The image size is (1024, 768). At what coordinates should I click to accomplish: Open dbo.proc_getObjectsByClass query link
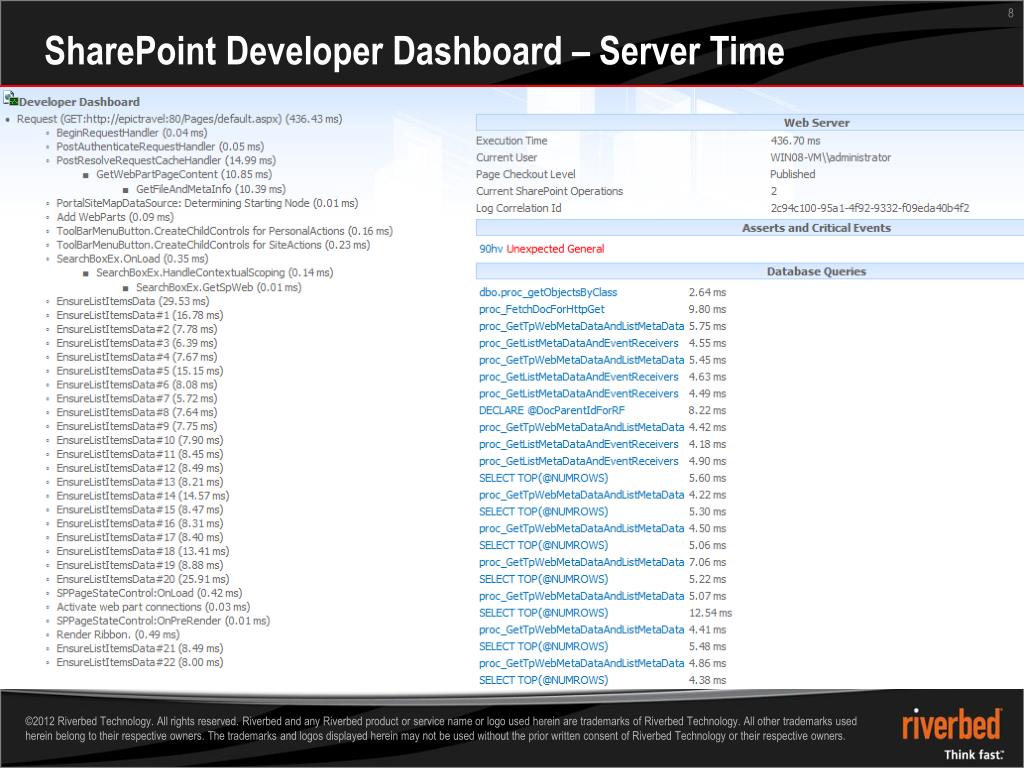coord(548,292)
